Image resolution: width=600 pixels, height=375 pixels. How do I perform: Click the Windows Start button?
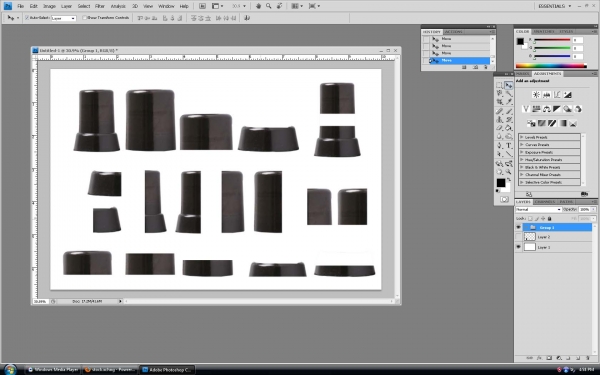(x=9, y=369)
